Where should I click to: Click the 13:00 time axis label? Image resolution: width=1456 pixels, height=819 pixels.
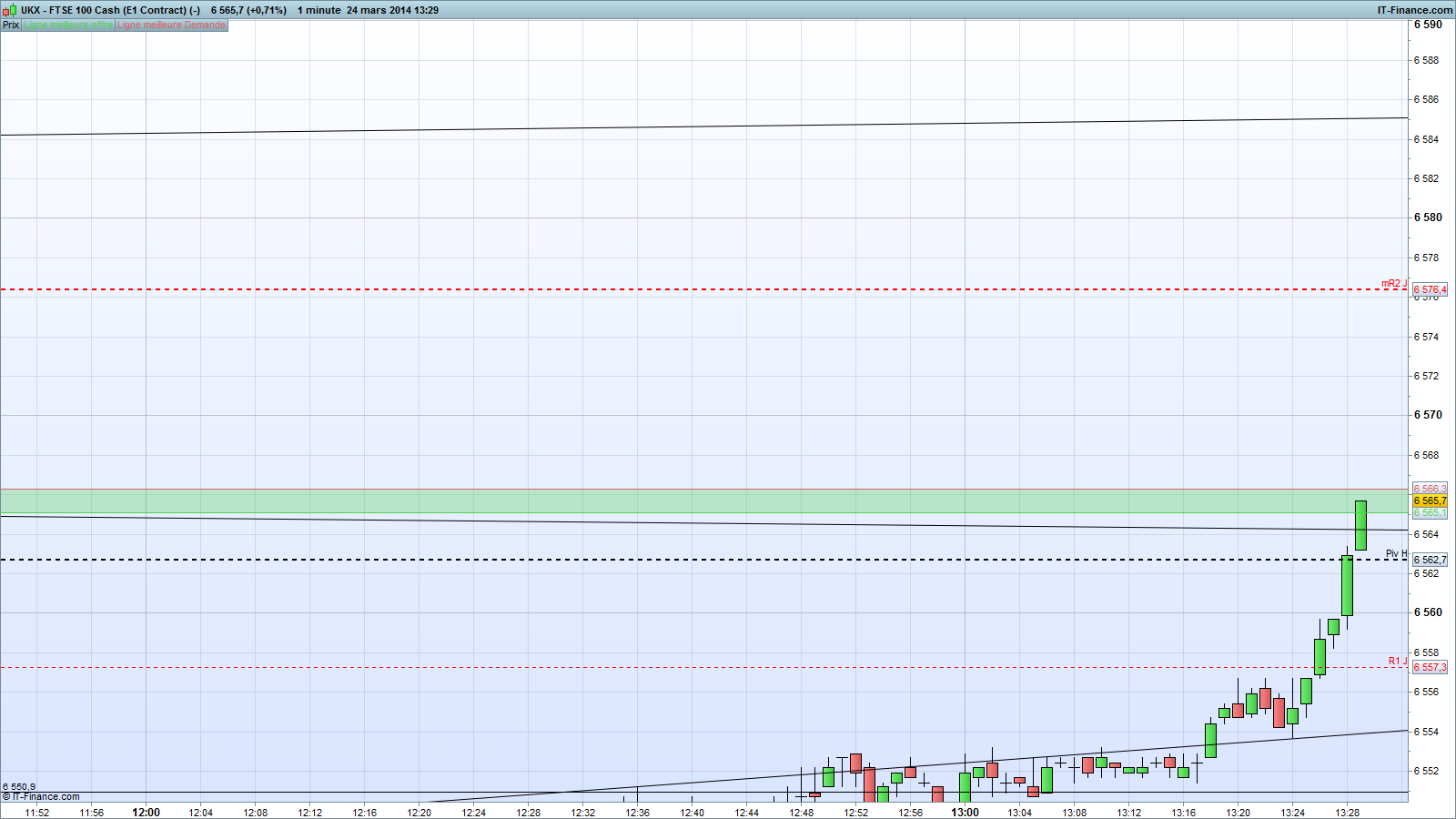click(966, 813)
